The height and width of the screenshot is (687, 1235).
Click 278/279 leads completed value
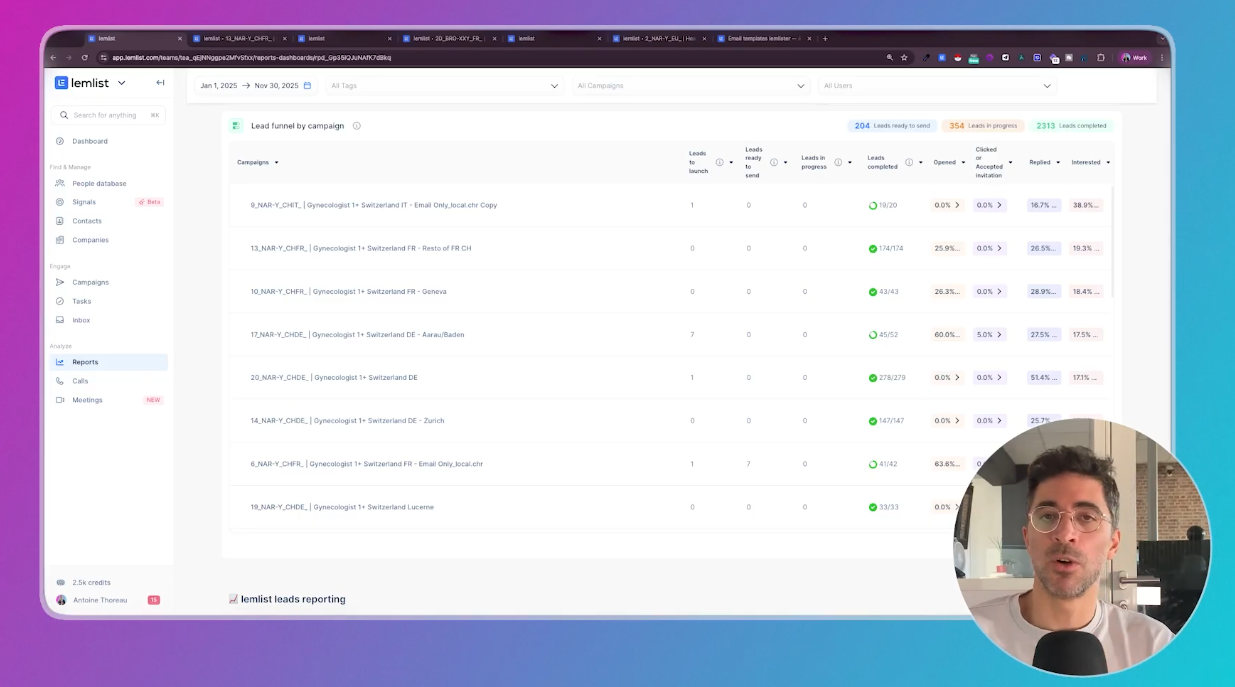click(886, 378)
